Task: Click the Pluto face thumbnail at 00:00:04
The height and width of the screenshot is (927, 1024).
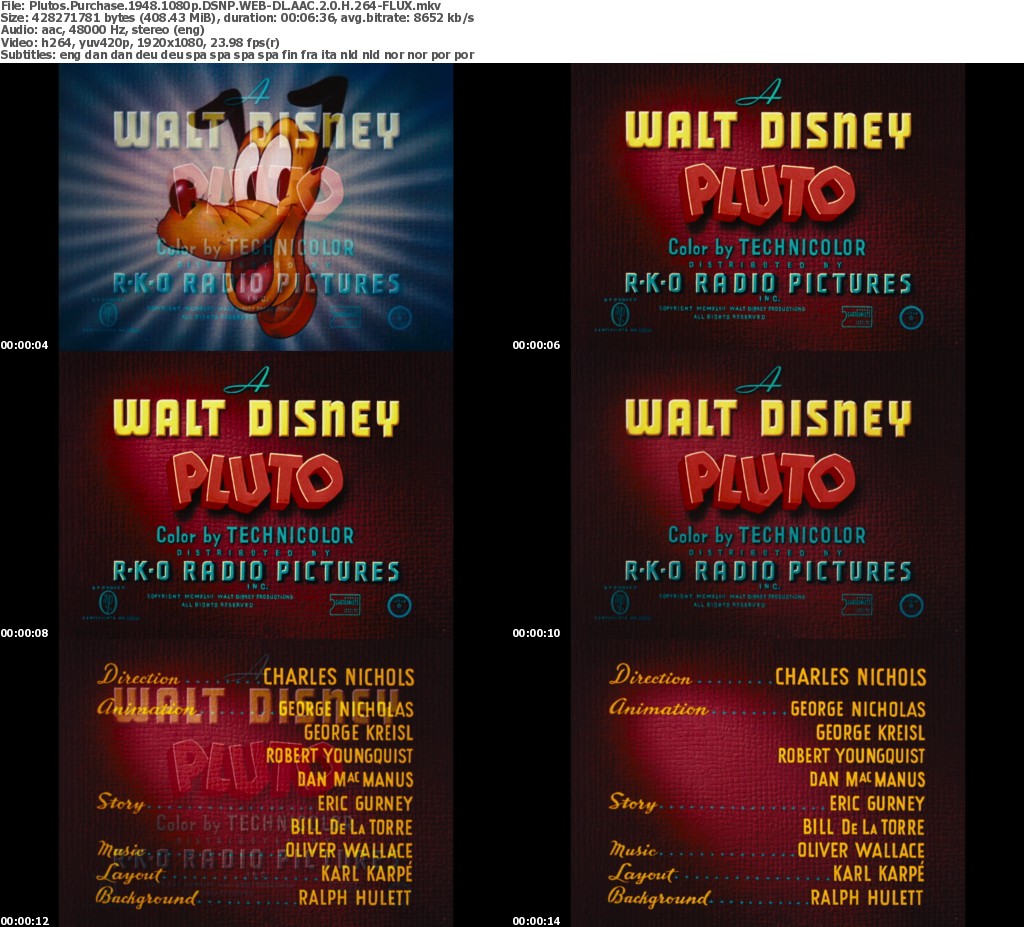Action: 256,207
